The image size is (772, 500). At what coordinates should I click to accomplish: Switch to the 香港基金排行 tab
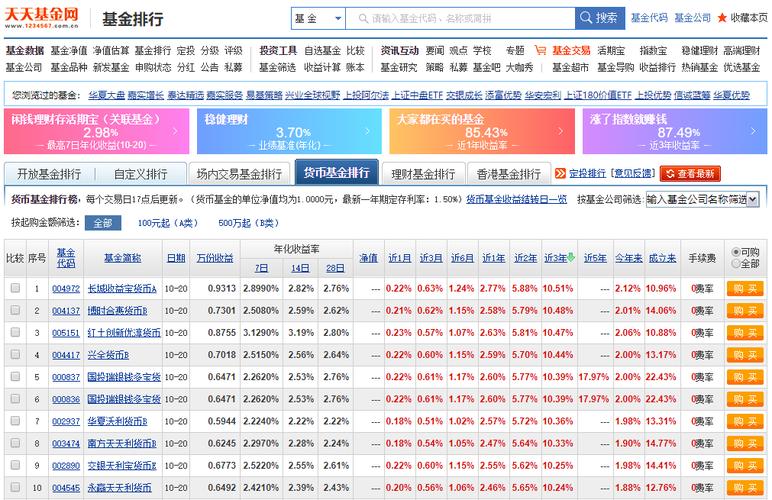tap(509, 174)
